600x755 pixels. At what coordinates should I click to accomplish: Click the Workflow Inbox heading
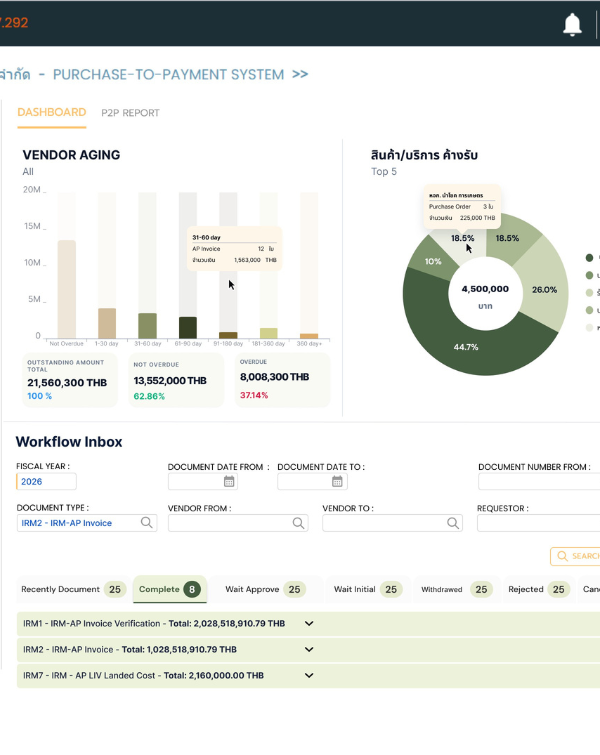tap(69, 442)
